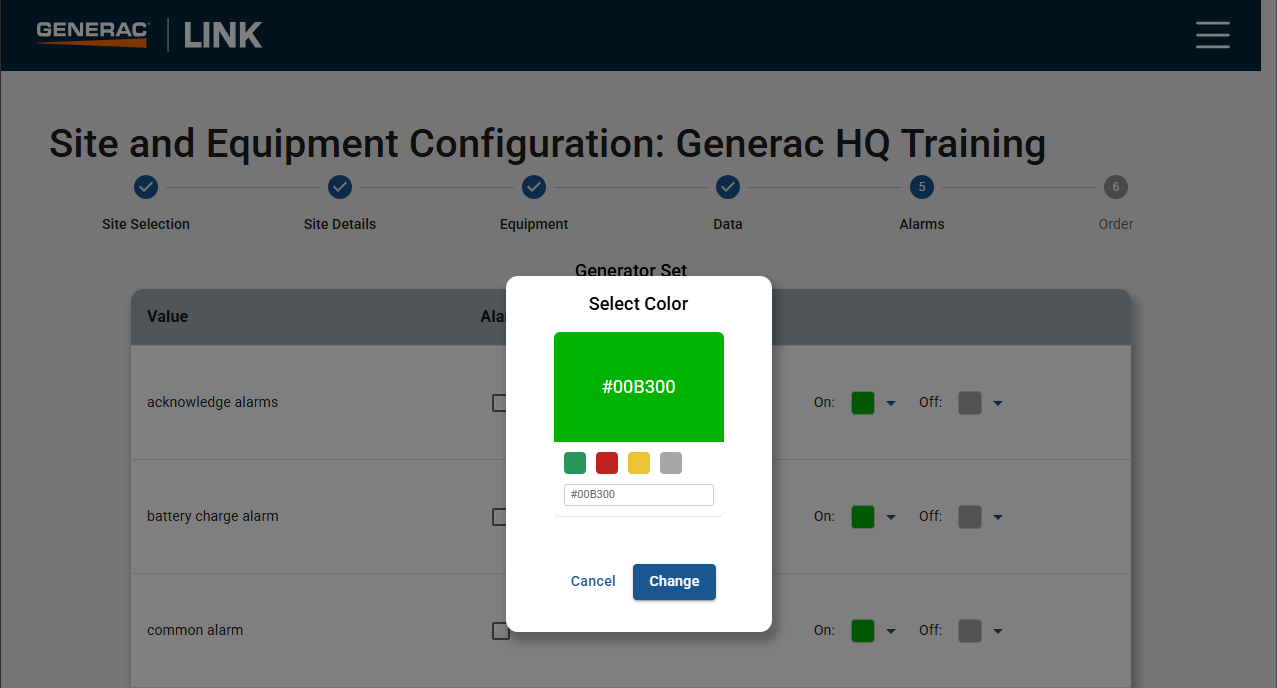Image resolution: width=1277 pixels, height=688 pixels.
Task: Go to Data step checkmark icon
Action: 728,187
